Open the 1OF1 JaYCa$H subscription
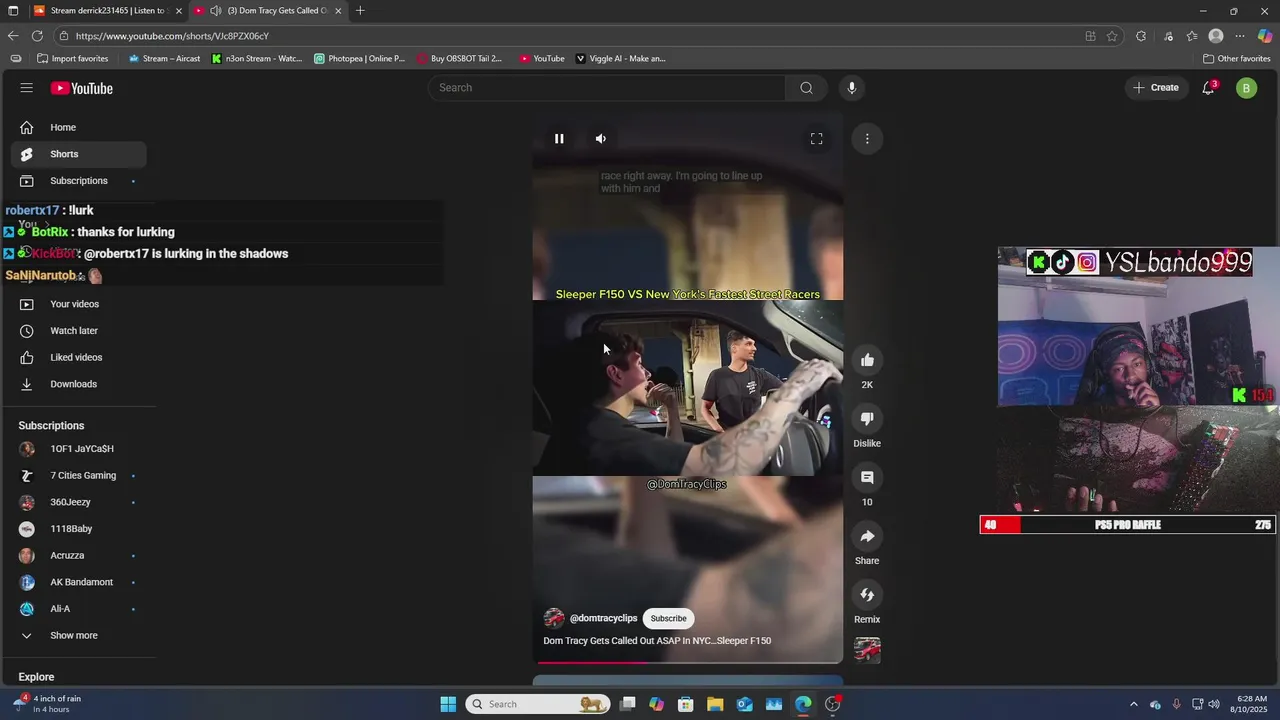This screenshot has width=1280, height=720. click(78, 449)
